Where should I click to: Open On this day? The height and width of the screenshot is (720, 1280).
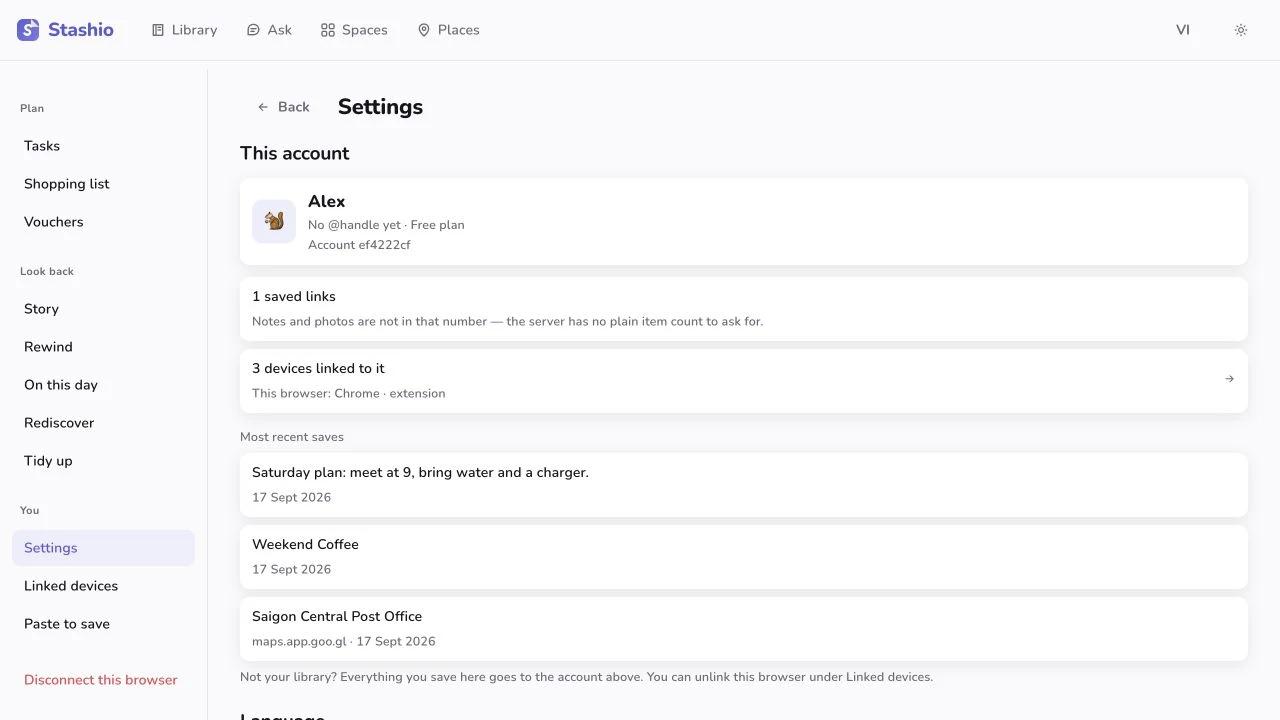103,385
